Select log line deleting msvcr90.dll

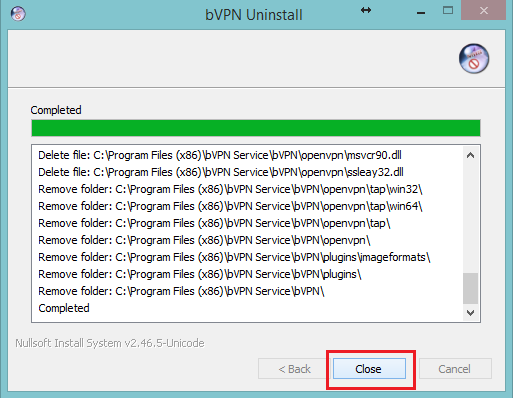tap(220, 155)
